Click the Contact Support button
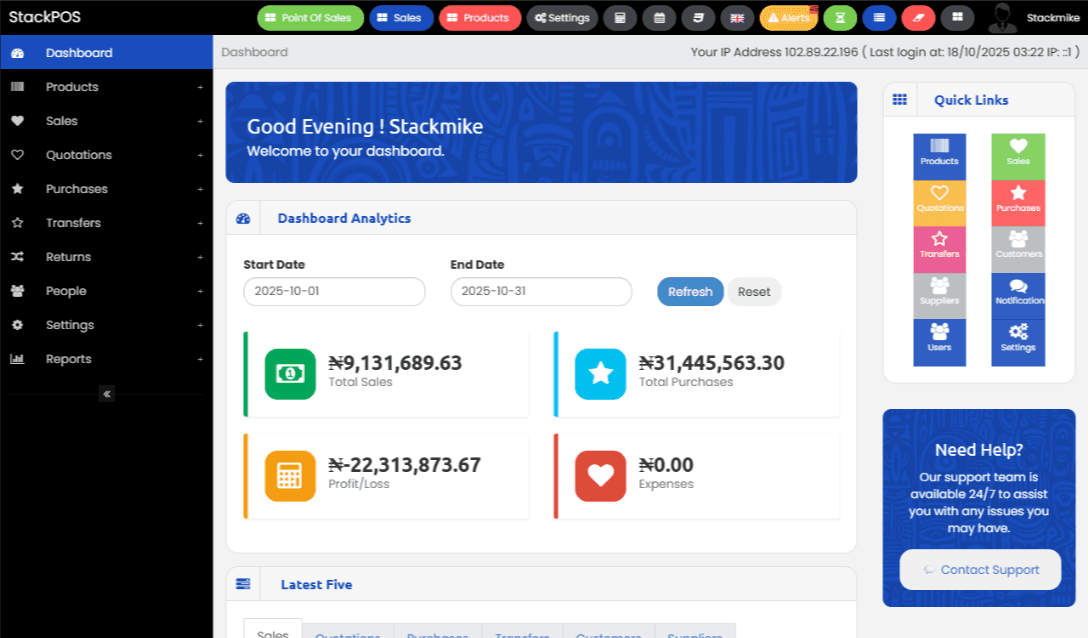This screenshot has height=638, width=1088. point(980,570)
